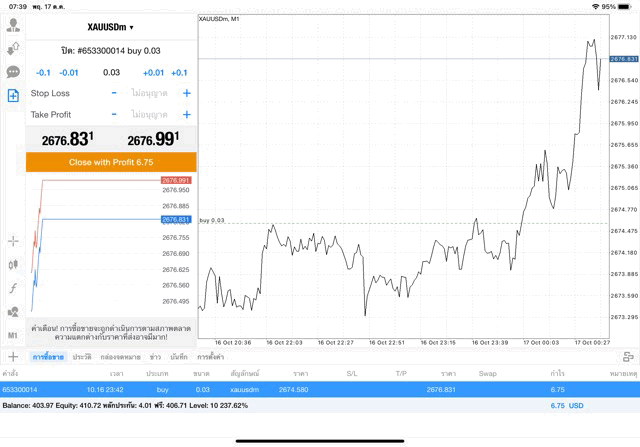Open the chart layout icon at right

click(x=628, y=356)
